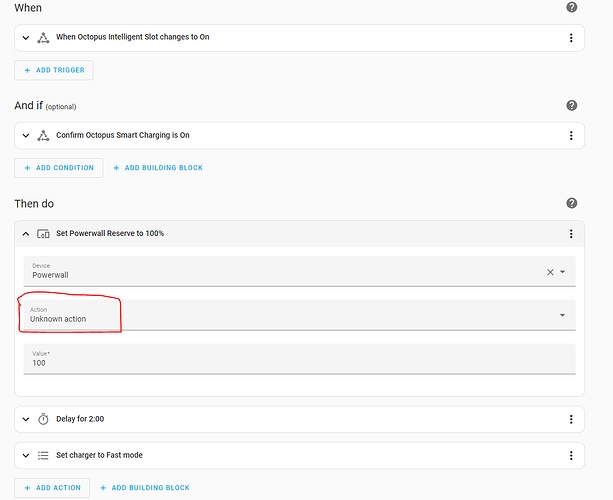Open the Set charger to Fast mode overflow menu
Screen dimensions: 613x500
(571, 455)
